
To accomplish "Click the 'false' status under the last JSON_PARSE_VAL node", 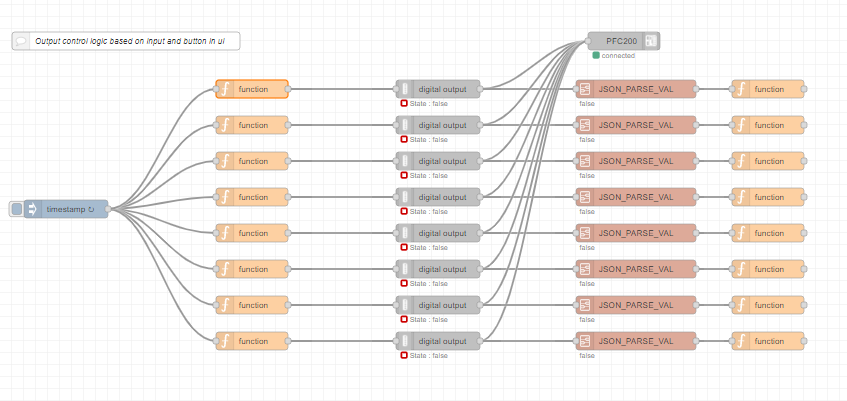I will pos(587,356).
